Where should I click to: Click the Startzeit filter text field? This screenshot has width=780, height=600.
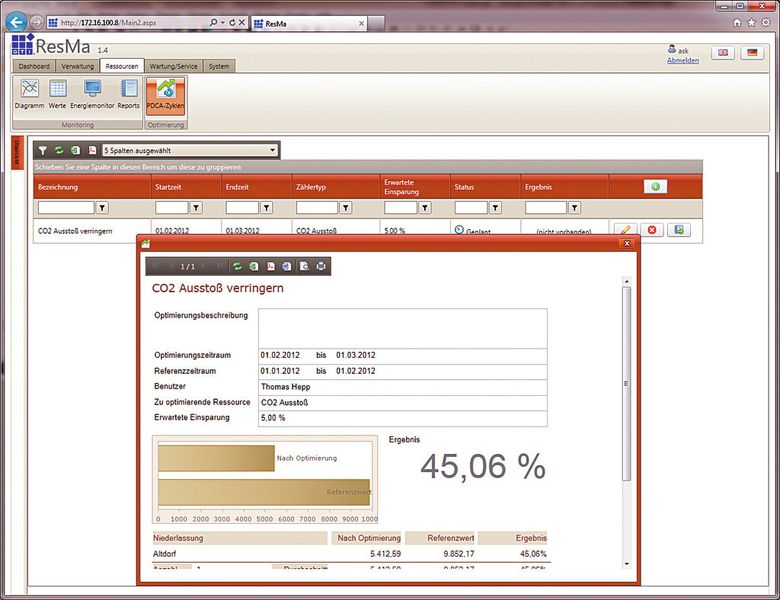tap(172, 207)
